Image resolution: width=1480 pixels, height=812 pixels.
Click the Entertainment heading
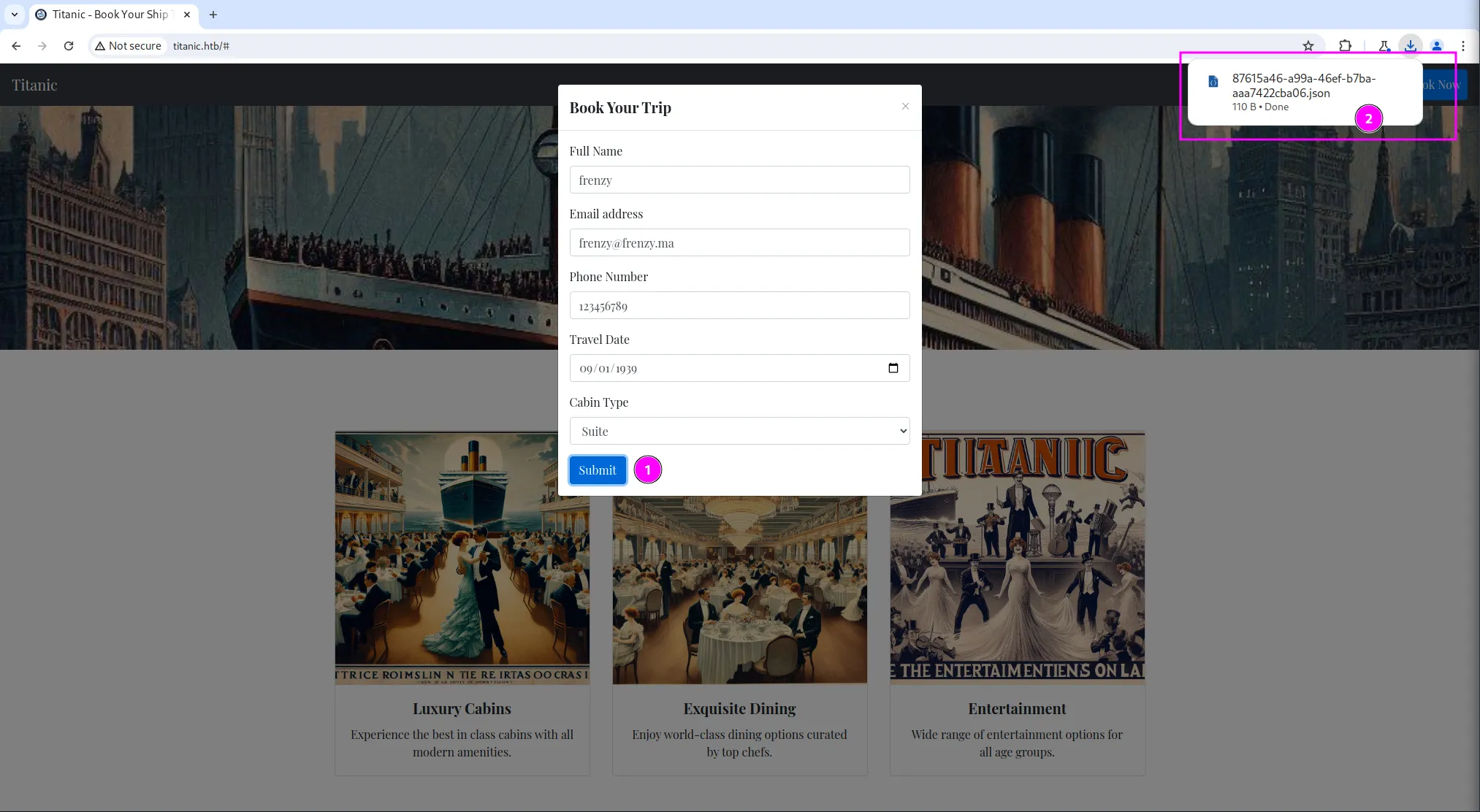click(1017, 708)
